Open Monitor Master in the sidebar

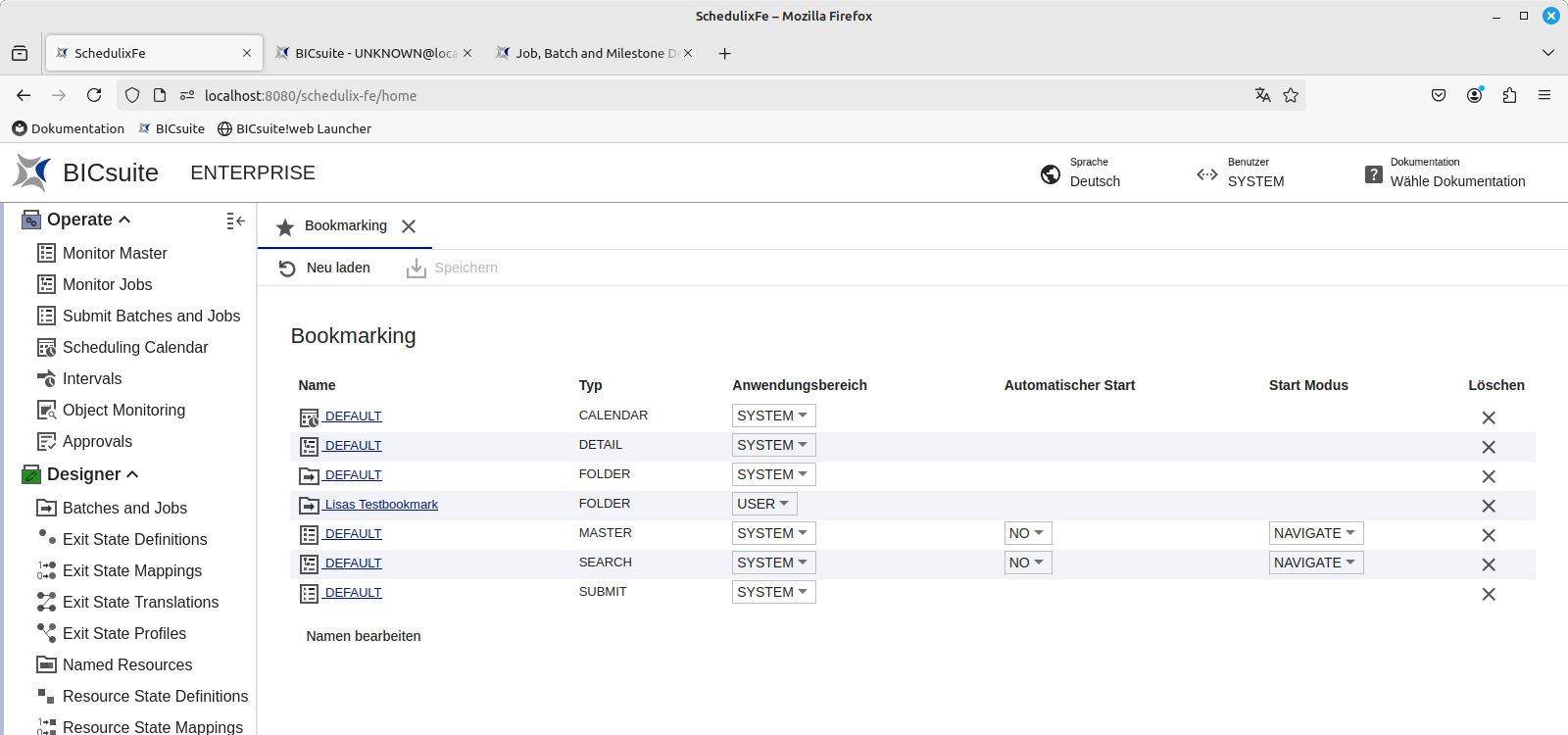point(115,253)
